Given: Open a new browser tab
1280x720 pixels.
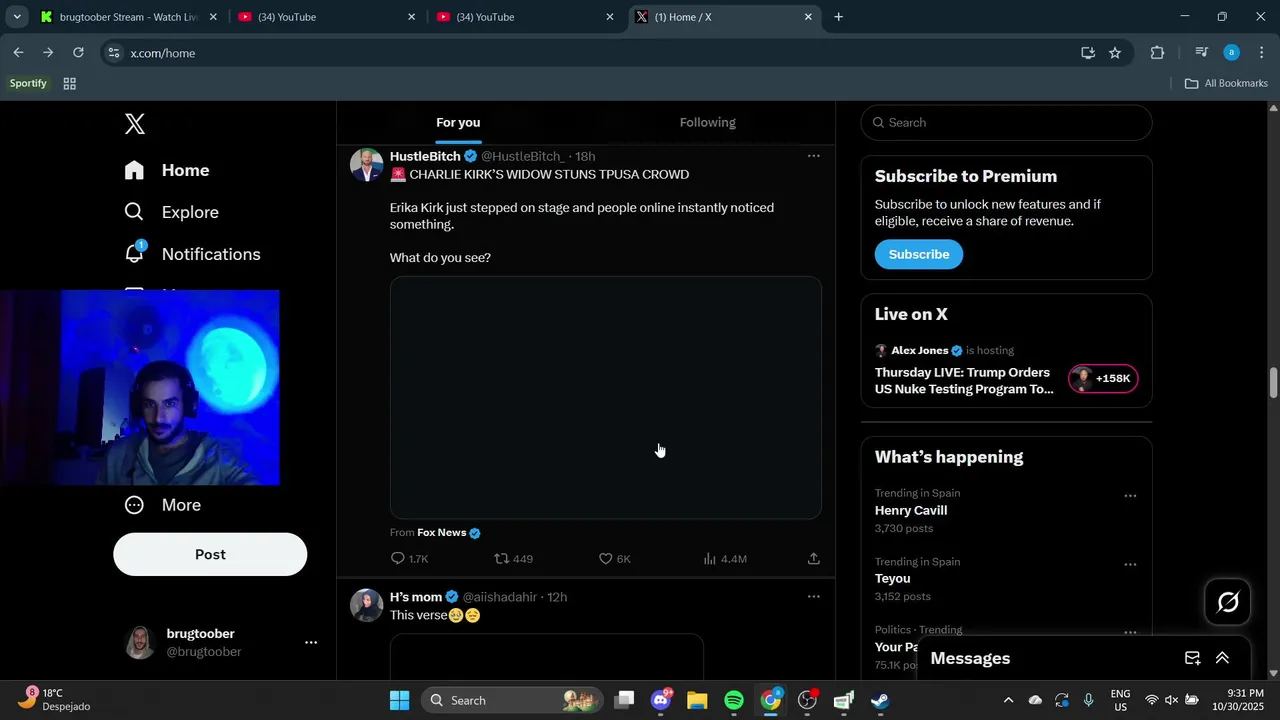Looking at the screenshot, I should point(838,17).
